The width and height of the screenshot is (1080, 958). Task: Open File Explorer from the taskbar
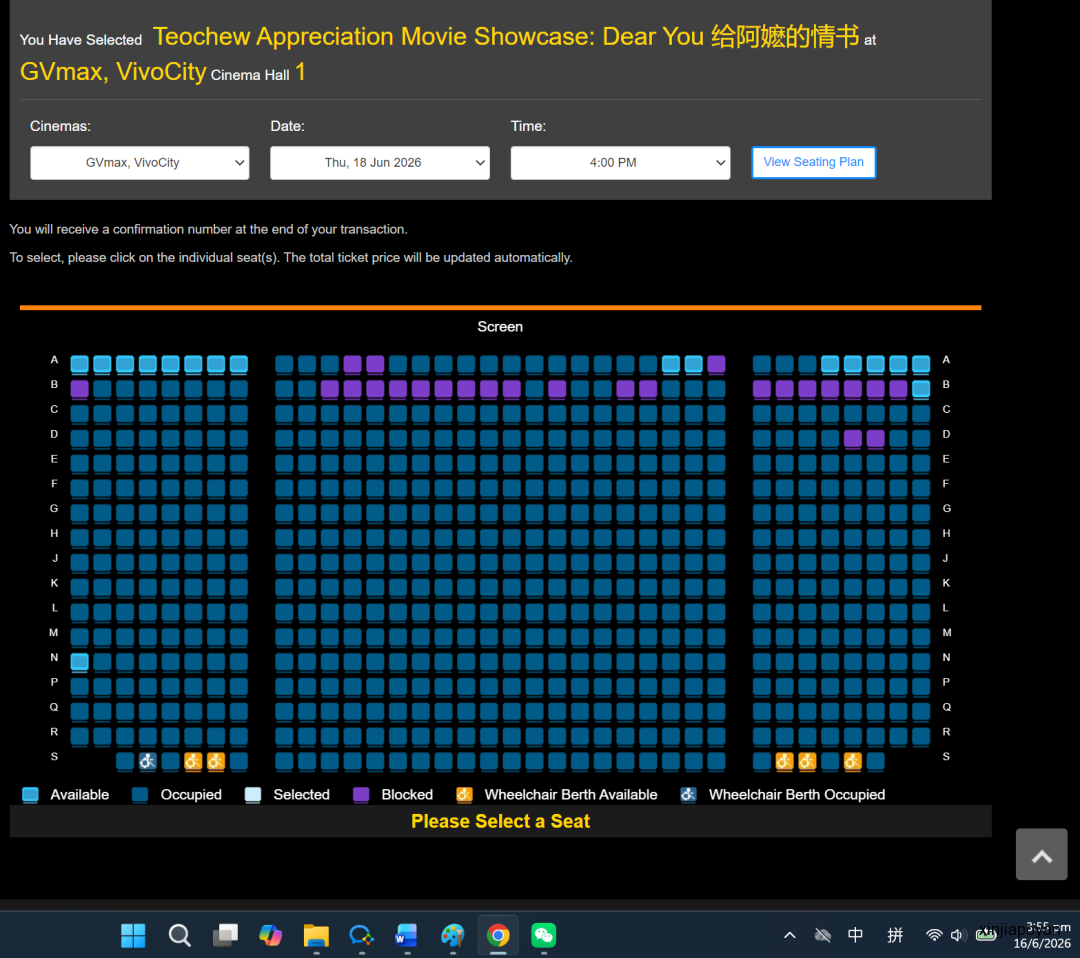(x=316, y=935)
